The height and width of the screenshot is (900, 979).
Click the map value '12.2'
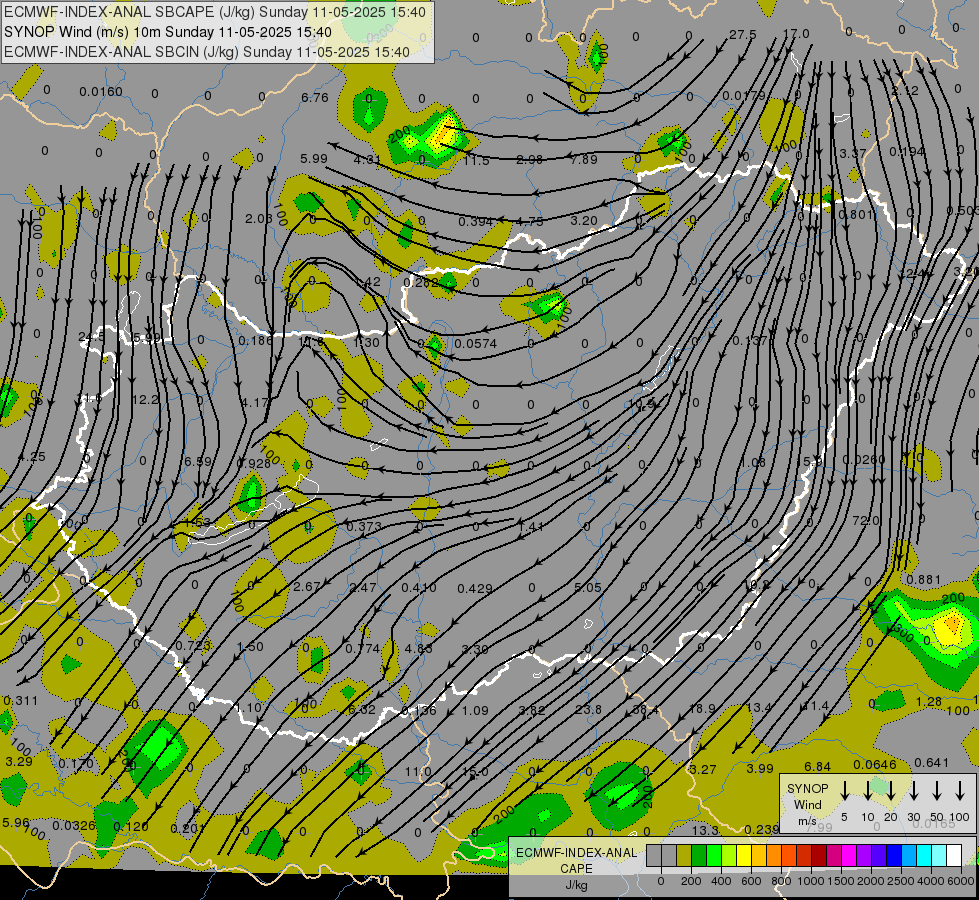click(x=145, y=399)
